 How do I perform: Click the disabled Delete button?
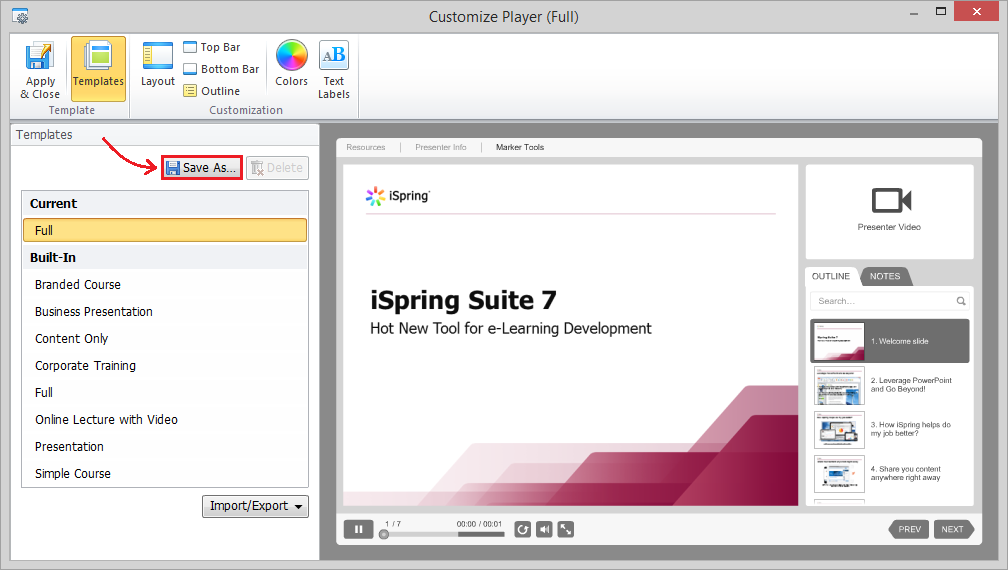(277, 168)
